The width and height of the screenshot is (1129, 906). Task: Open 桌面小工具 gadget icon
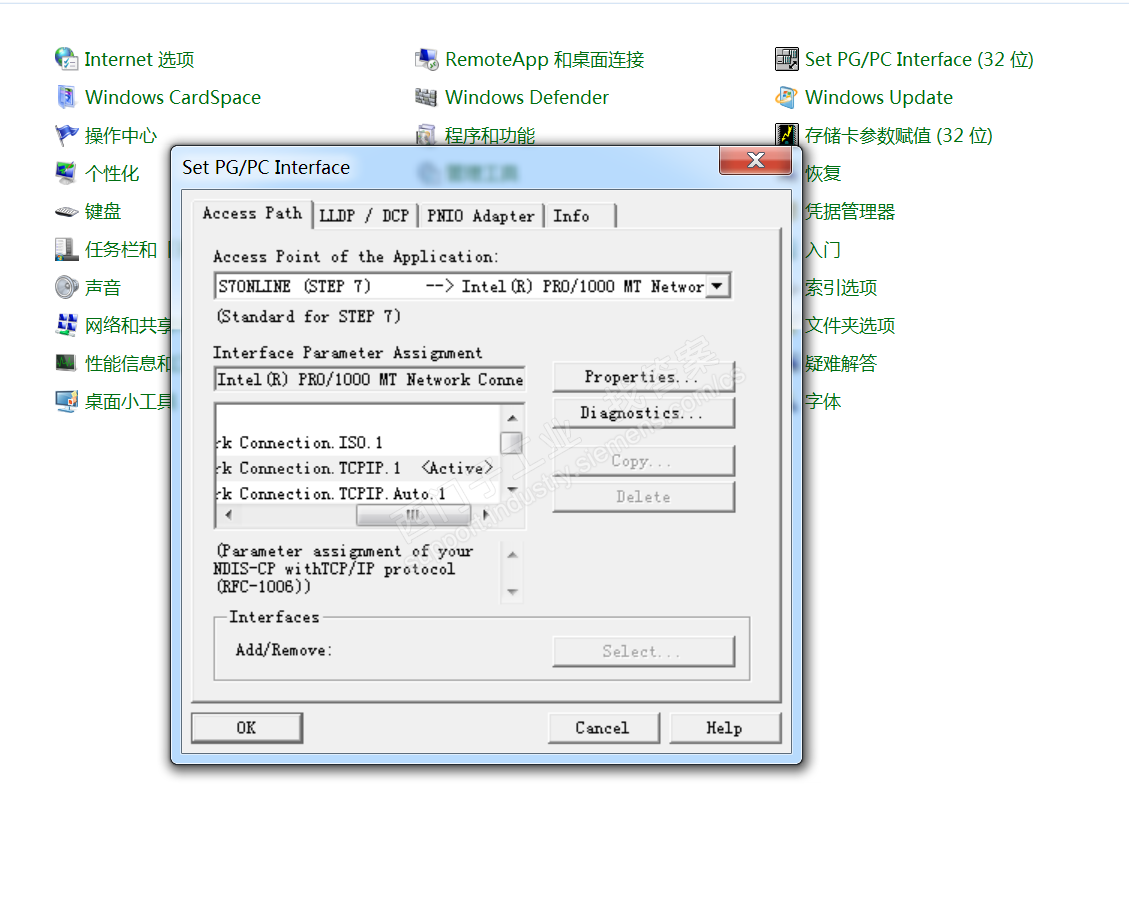click(66, 401)
